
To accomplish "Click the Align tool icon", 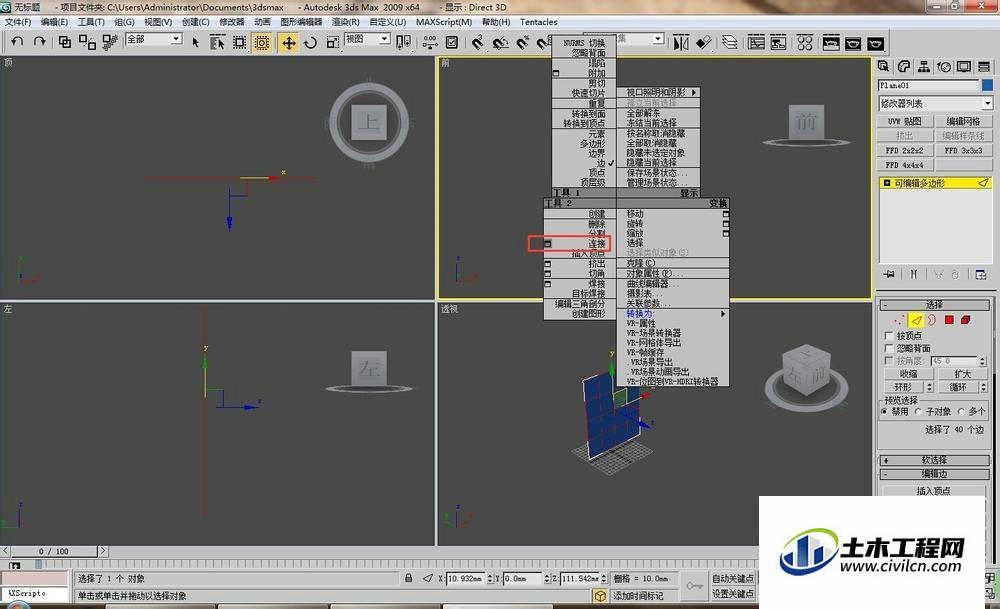I will click(x=703, y=43).
